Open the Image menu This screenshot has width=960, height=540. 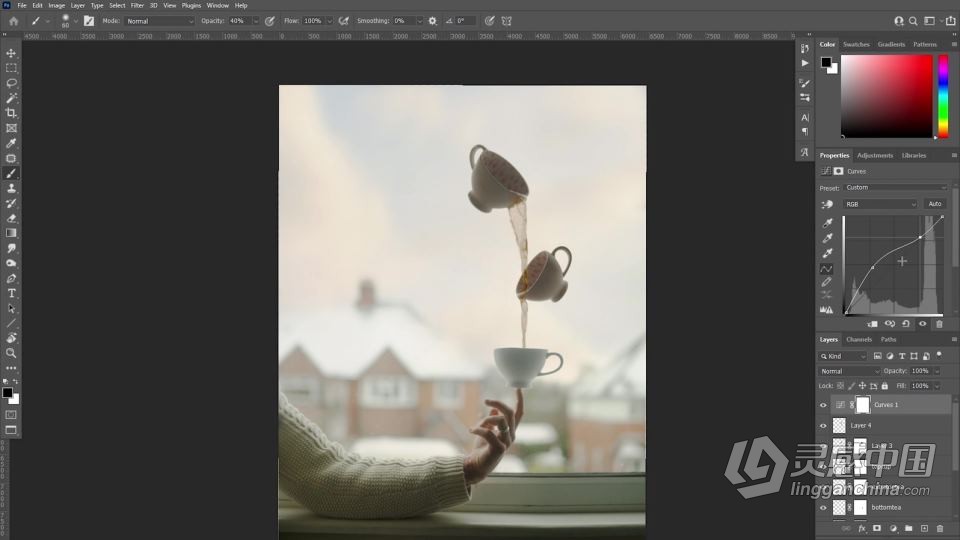click(56, 6)
